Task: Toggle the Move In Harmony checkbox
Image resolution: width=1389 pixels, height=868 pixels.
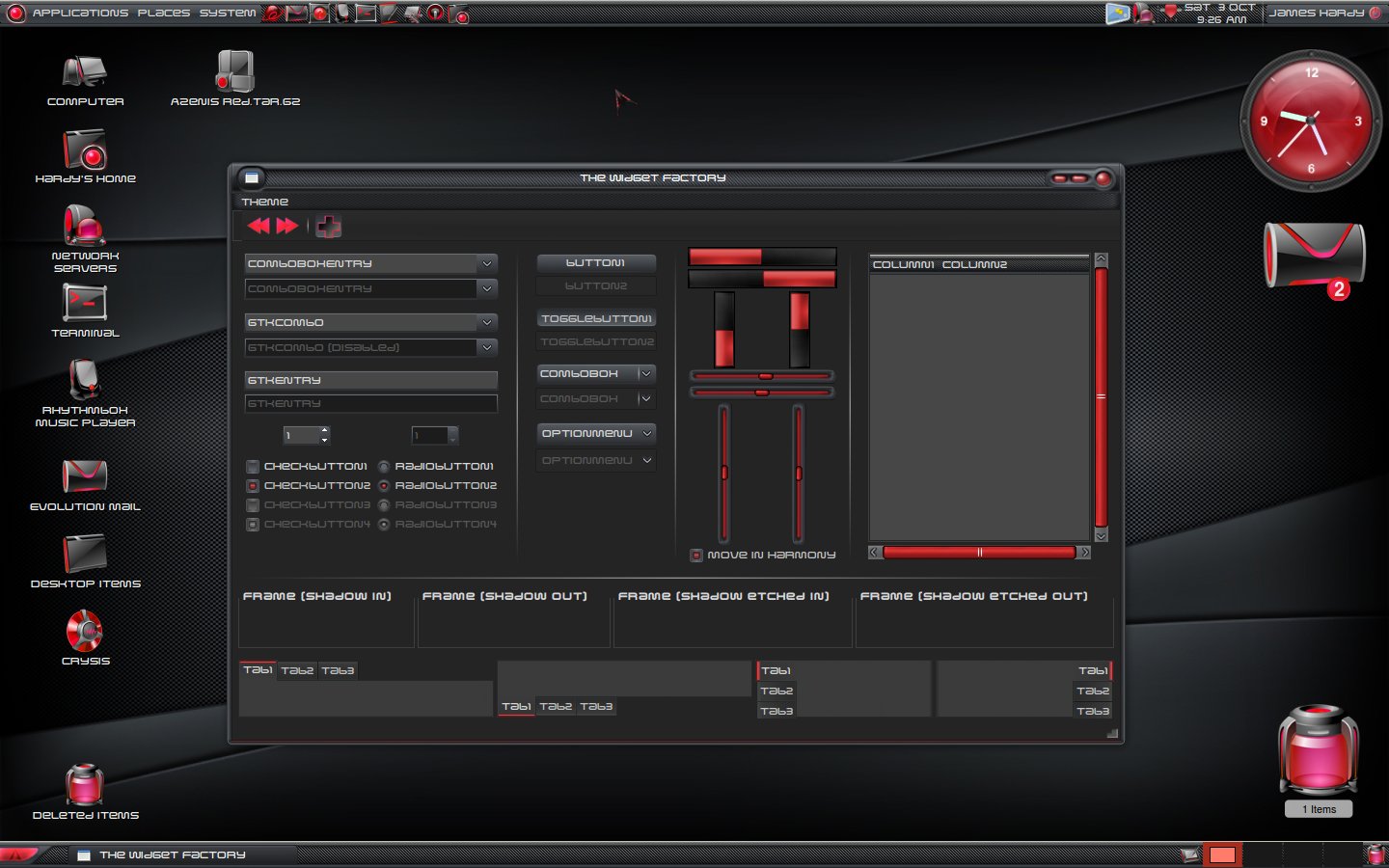Action: tap(696, 556)
